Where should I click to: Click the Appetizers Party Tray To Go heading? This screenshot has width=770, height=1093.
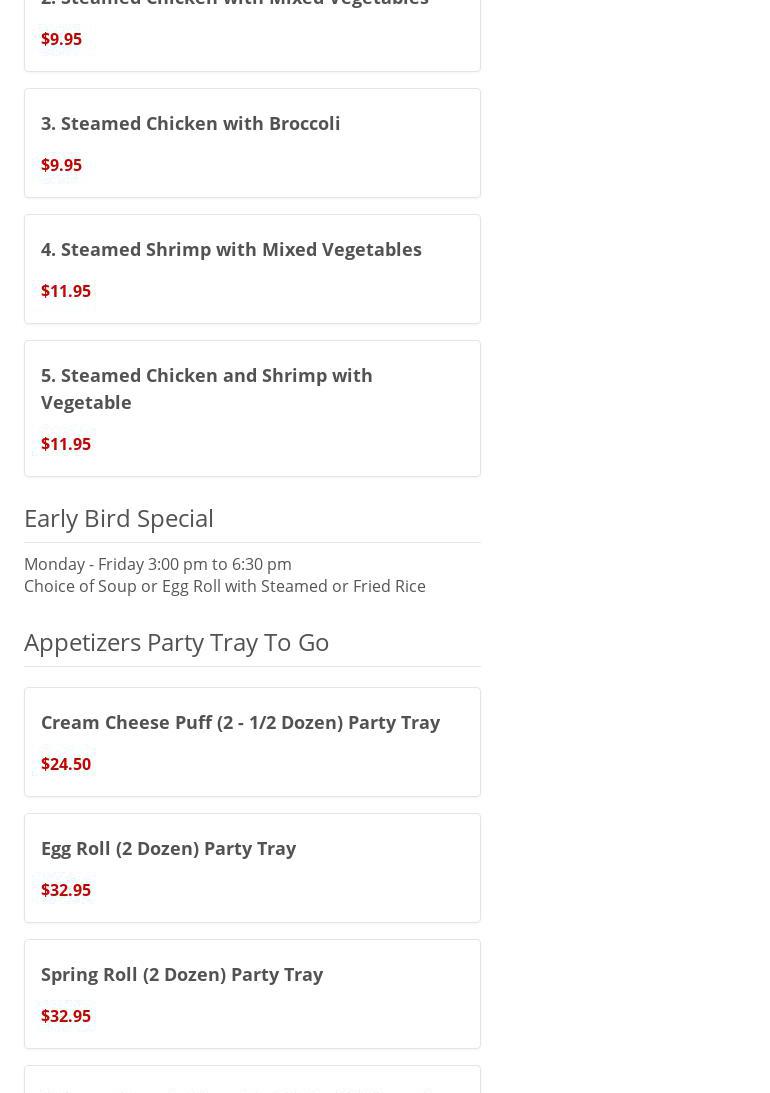pyautogui.click(x=177, y=642)
